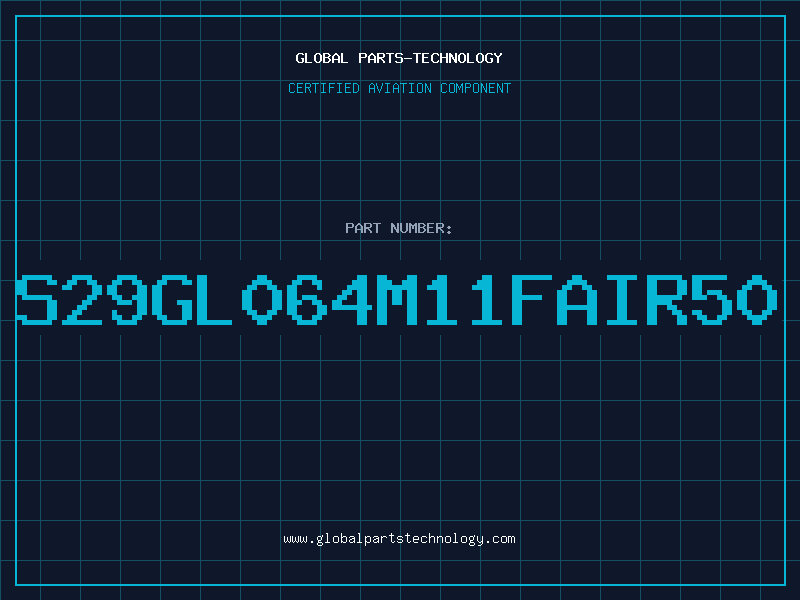The width and height of the screenshot is (800, 600).
Task: Click the letter M in the part number
Action: 397,299
